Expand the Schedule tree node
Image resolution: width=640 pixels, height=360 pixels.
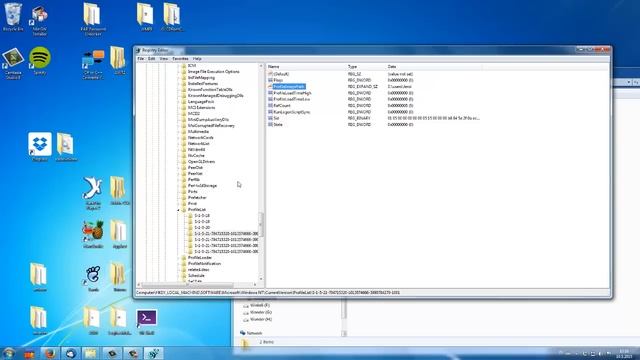pyautogui.click(x=179, y=276)
